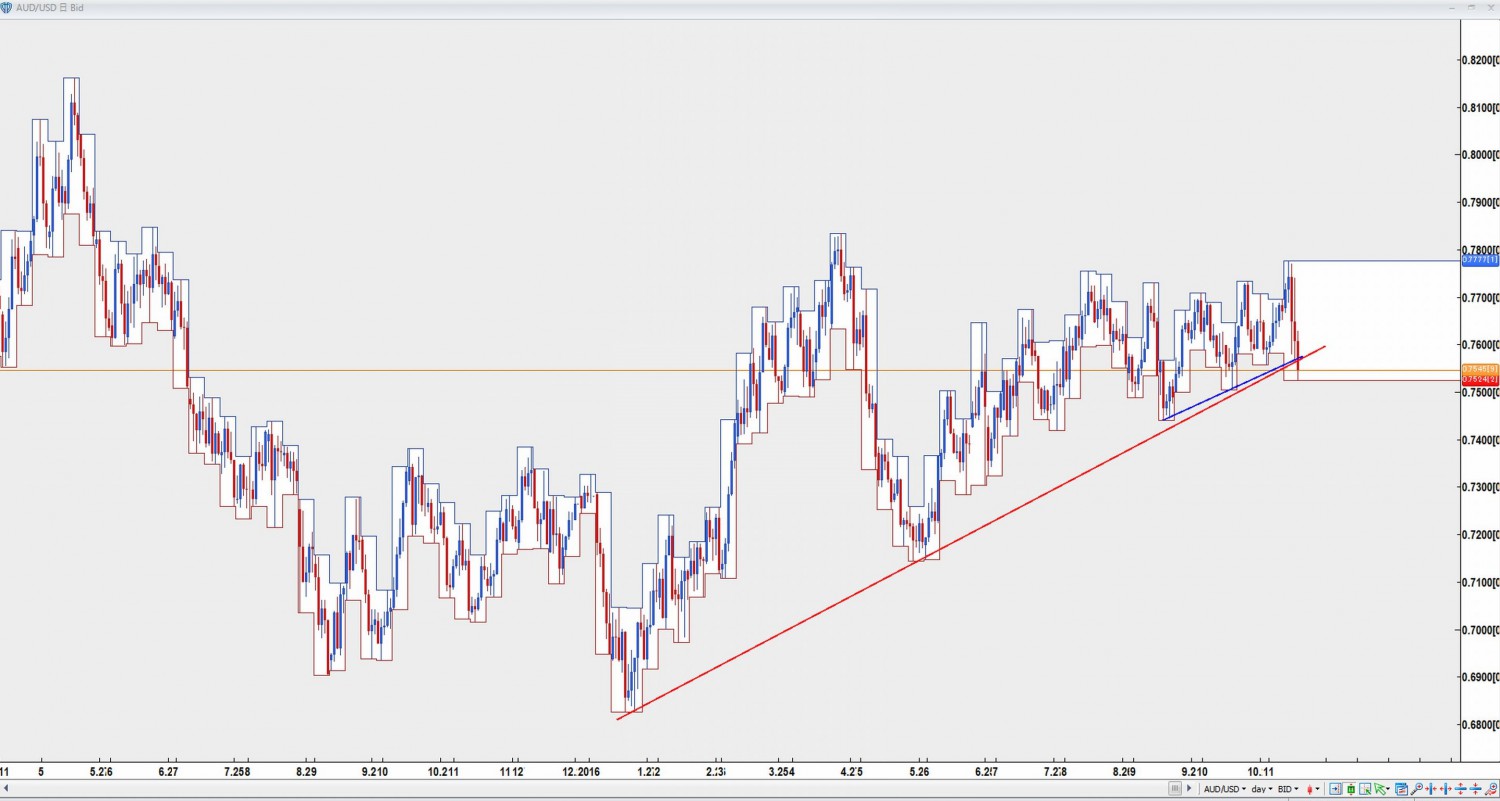
Task: Toggle the crosshair cursor icon
Action: (x=1363, y=789)
